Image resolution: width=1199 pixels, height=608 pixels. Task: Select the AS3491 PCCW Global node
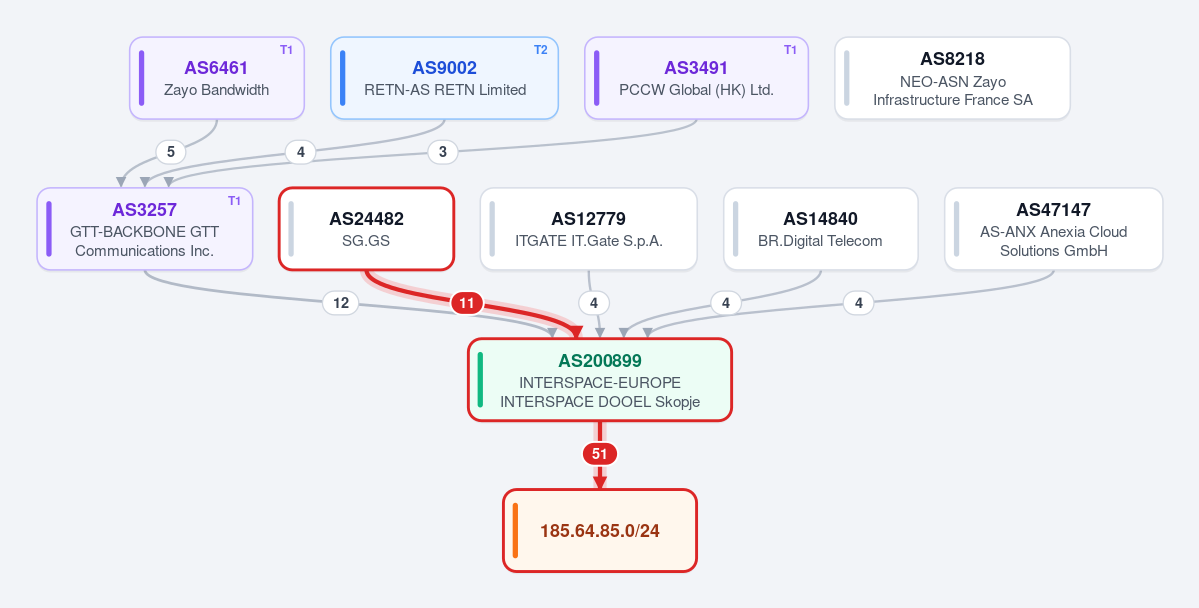[x=696, y=78]
